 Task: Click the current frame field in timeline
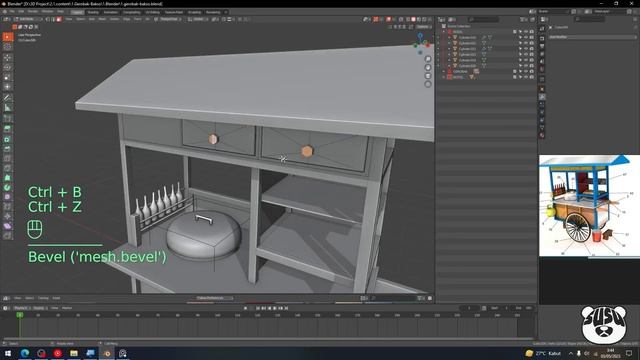click(x=469, y=308)
